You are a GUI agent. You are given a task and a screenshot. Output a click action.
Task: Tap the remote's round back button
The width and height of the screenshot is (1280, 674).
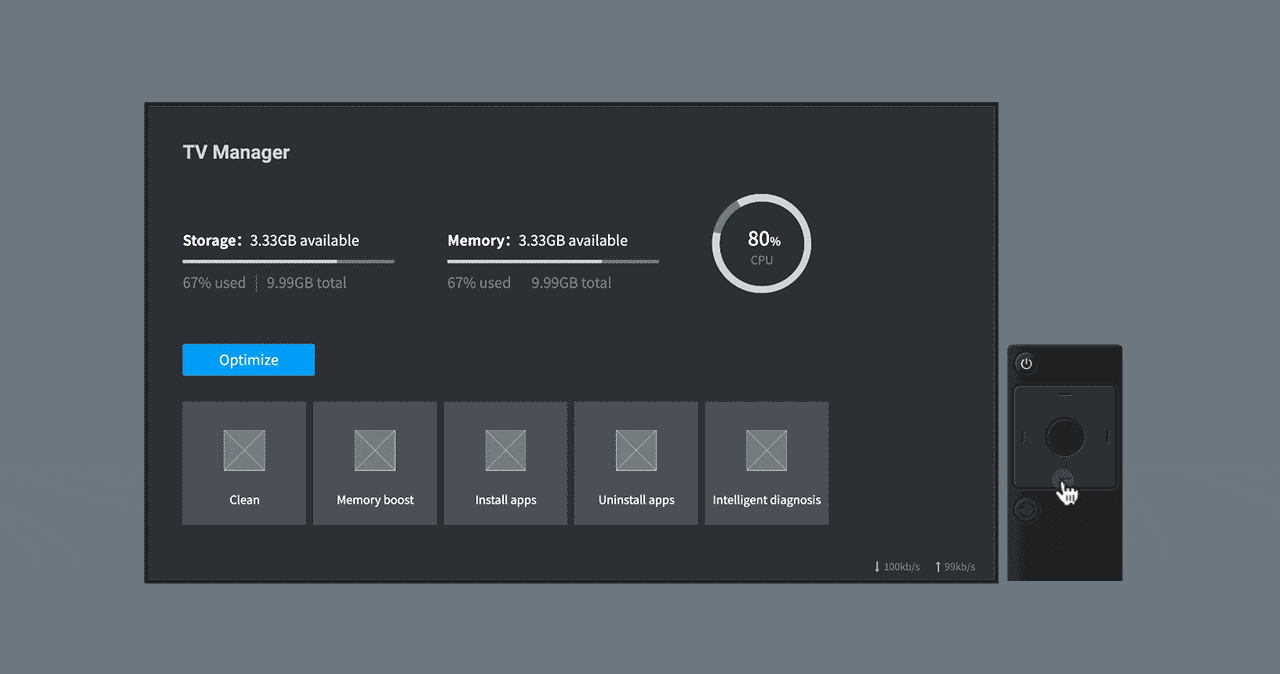[1026, 510]
